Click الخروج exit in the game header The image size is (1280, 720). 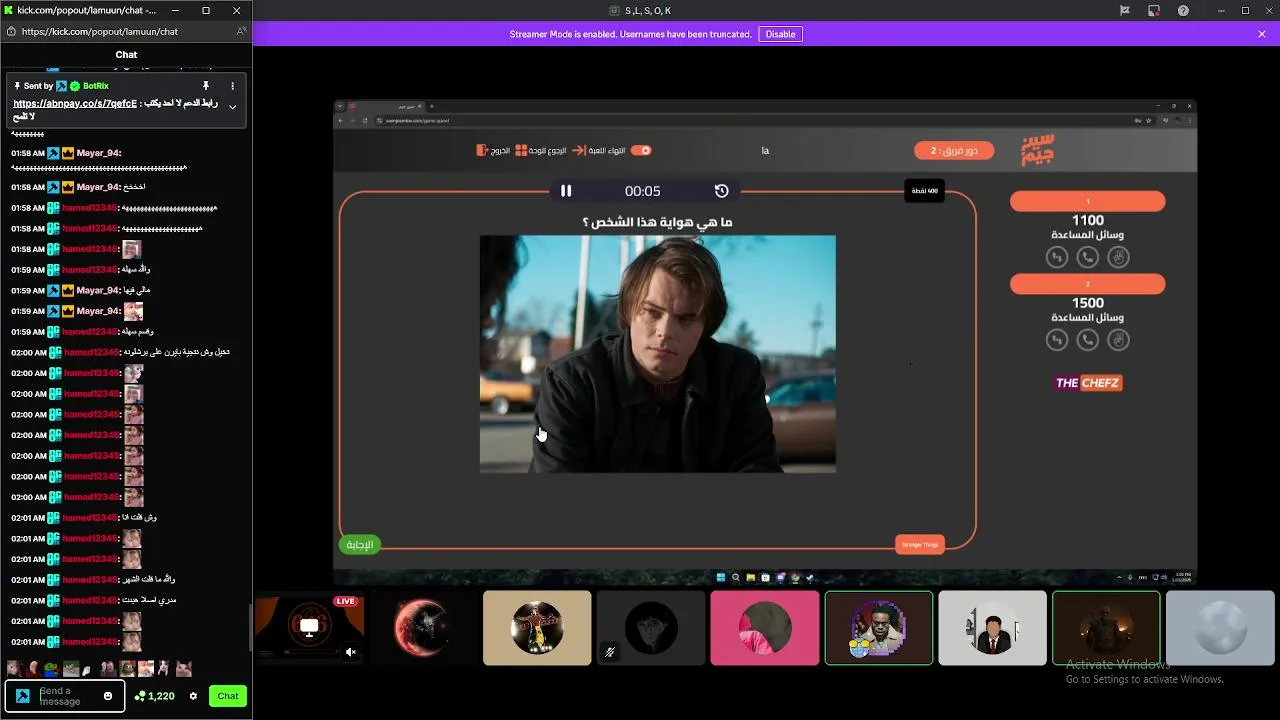(x=493, y=151)
